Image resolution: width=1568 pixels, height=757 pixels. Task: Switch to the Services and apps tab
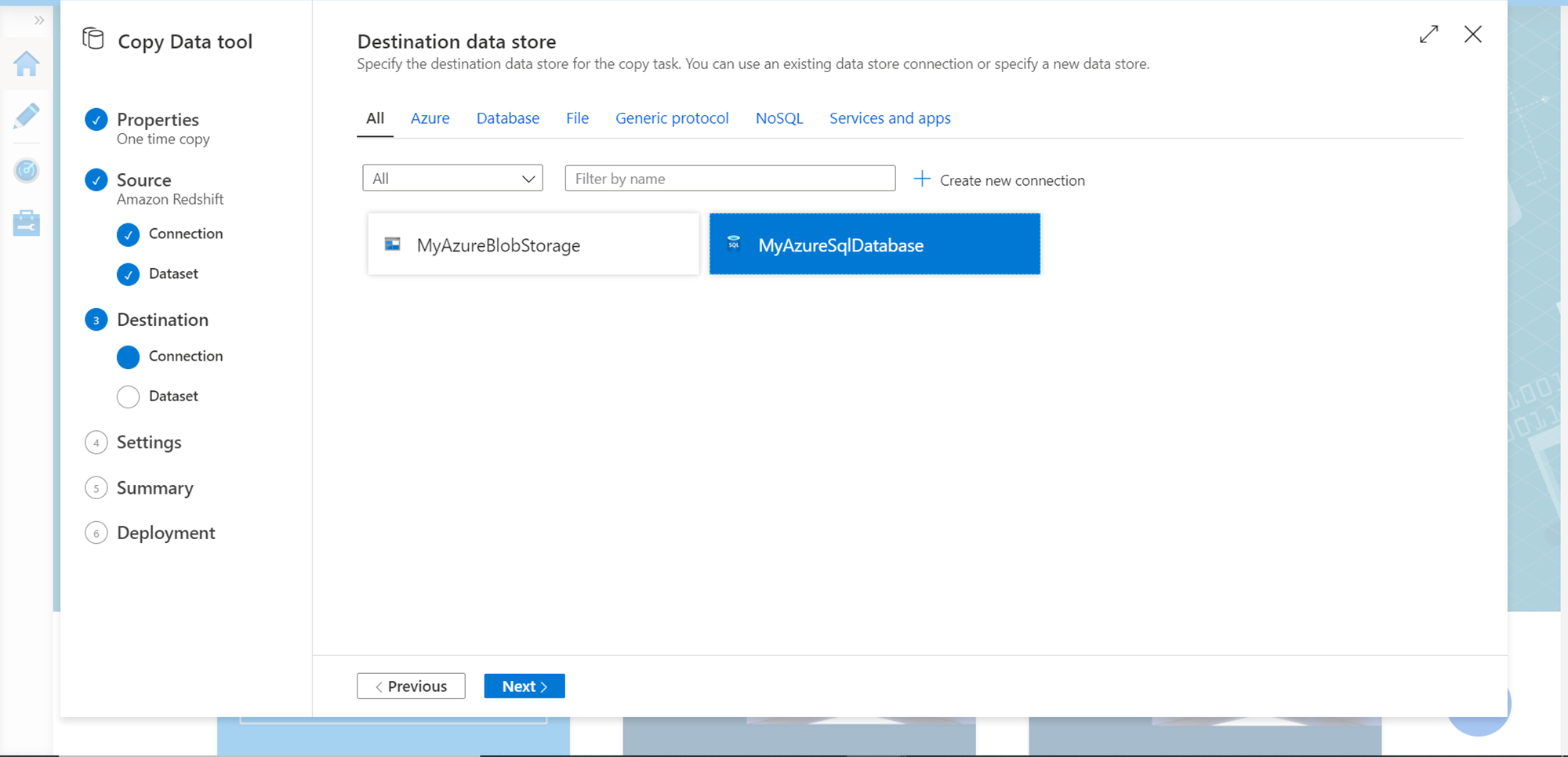tap(890, 118)
